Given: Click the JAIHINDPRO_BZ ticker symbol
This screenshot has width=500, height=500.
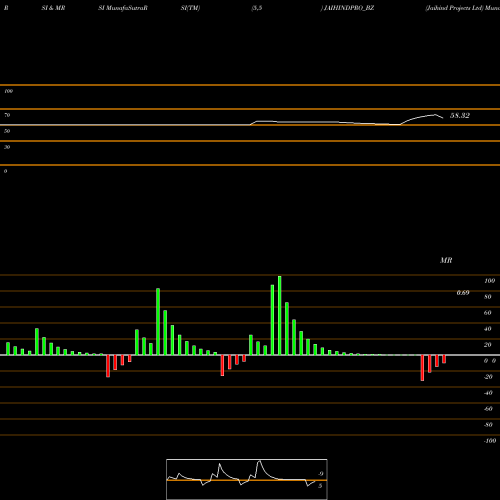Looking at the screenshot, I should [x=349, y=8].
